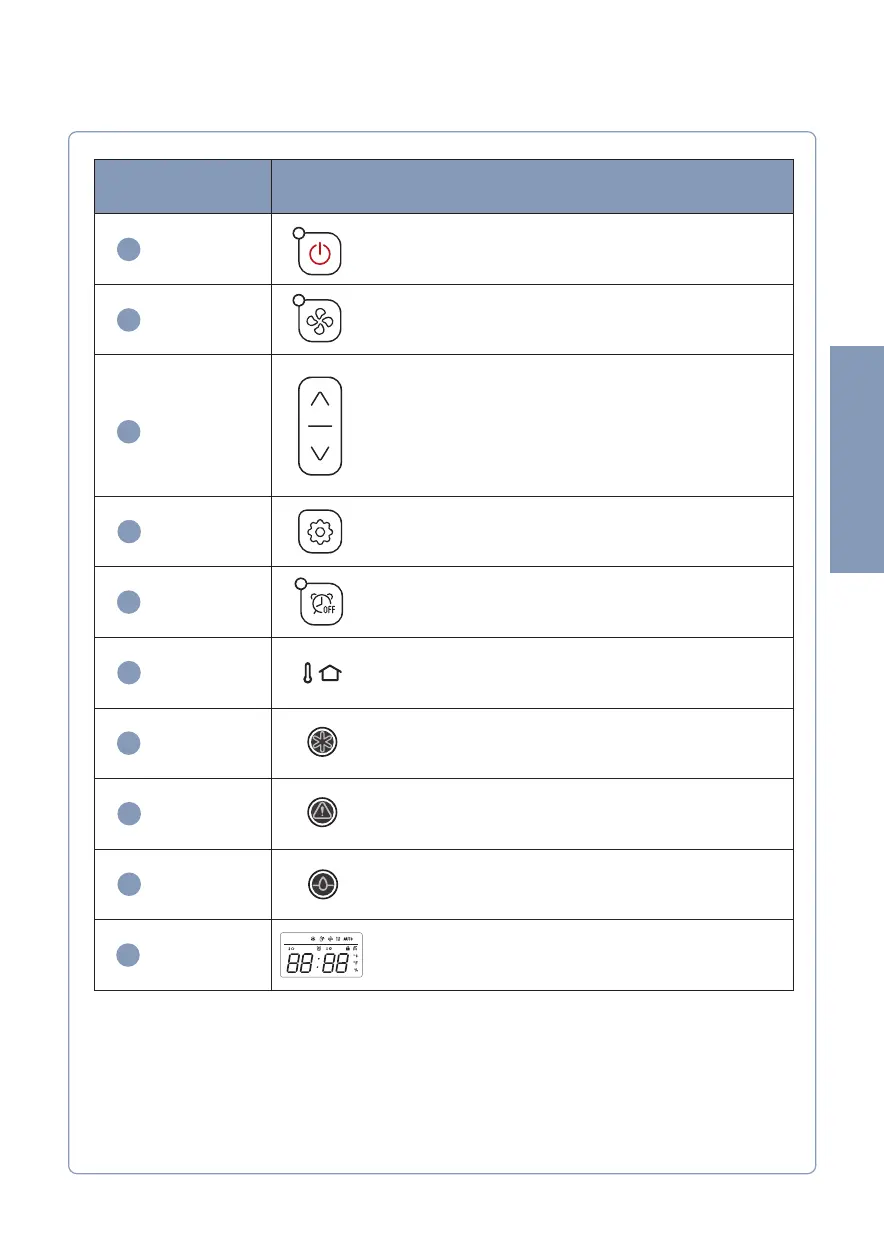Click the grey circle in the arrow rocker row

[x=127, y=431]
